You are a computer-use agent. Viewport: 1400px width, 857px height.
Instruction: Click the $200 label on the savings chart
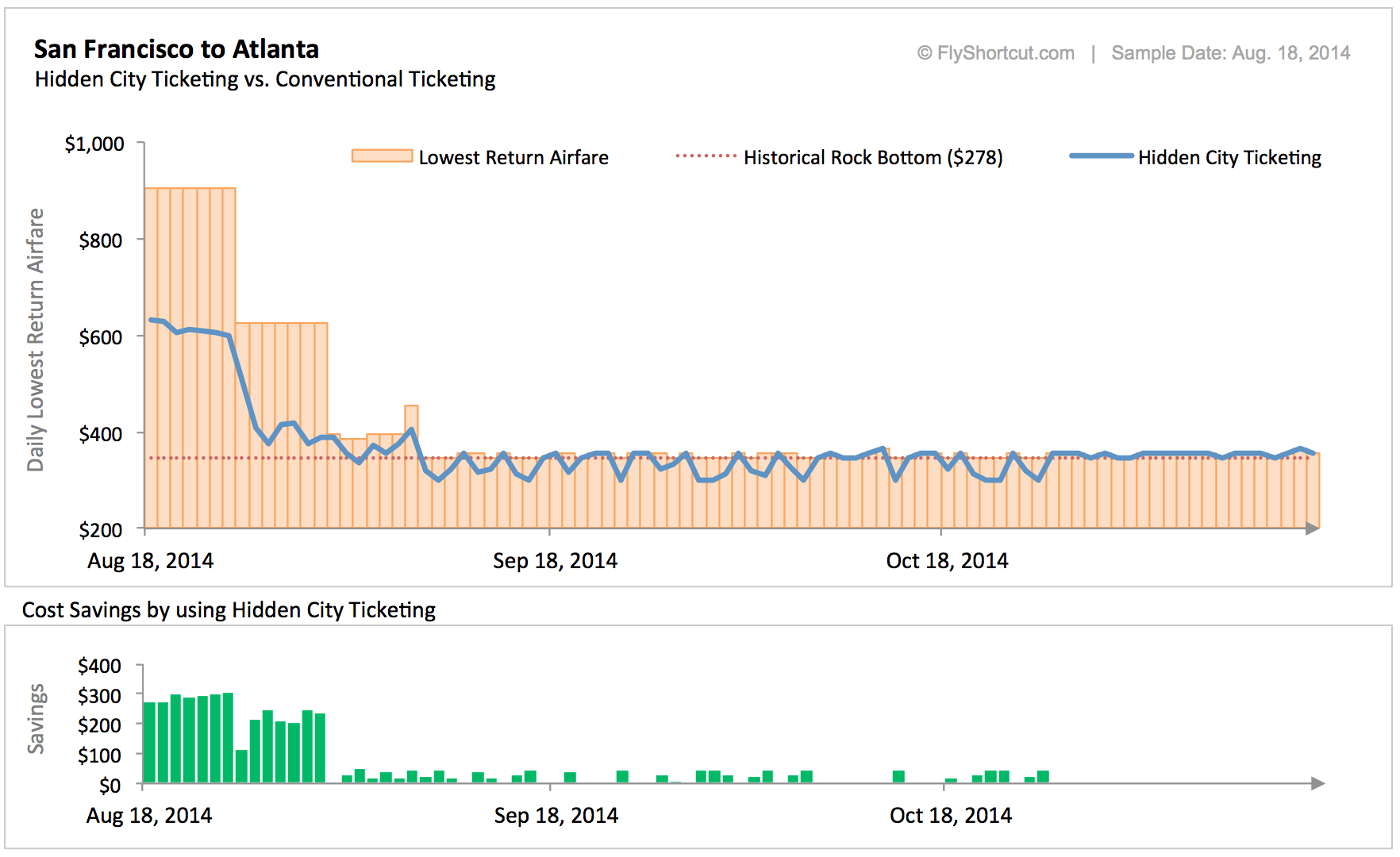tap(99, 725)
